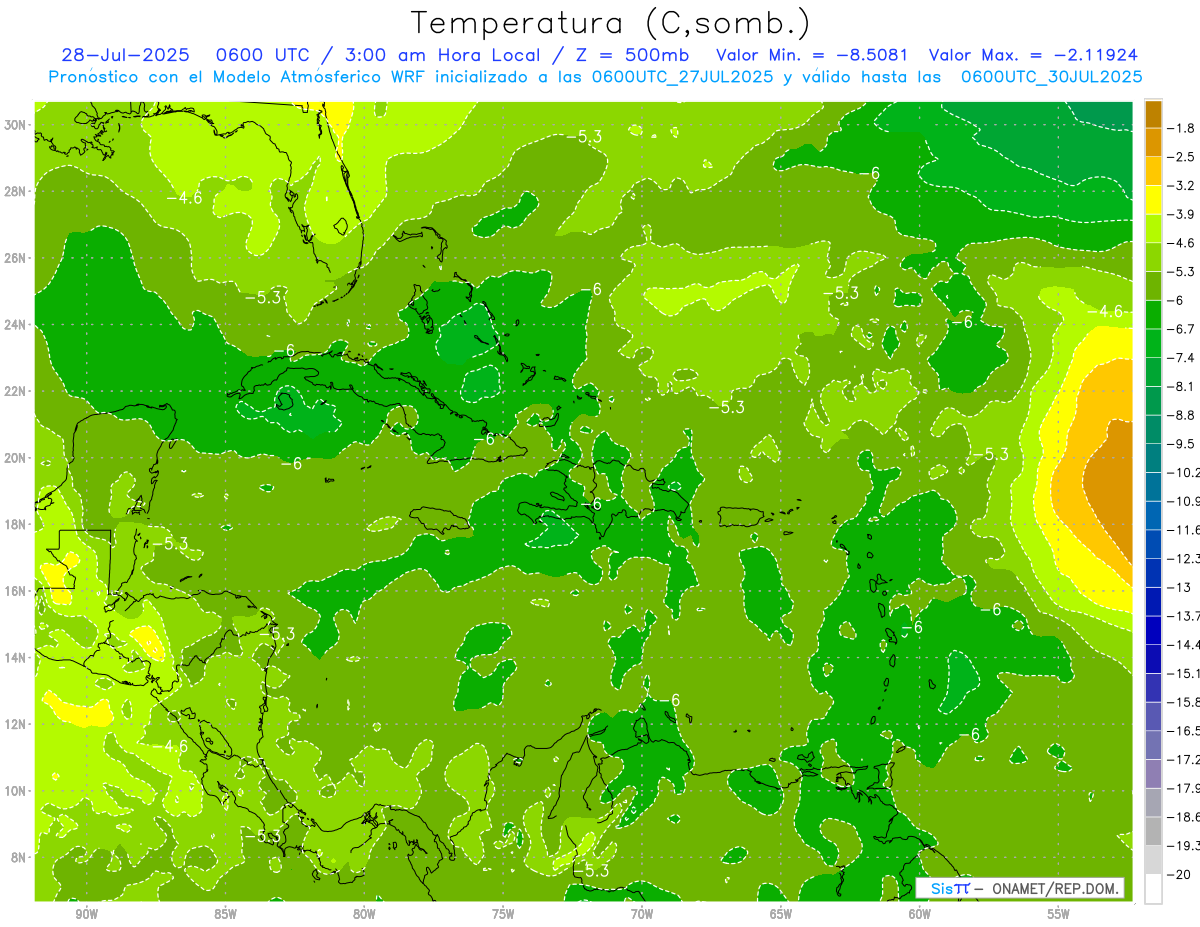Click the latitude label '28N'
1200x927 pixels.
16,192
